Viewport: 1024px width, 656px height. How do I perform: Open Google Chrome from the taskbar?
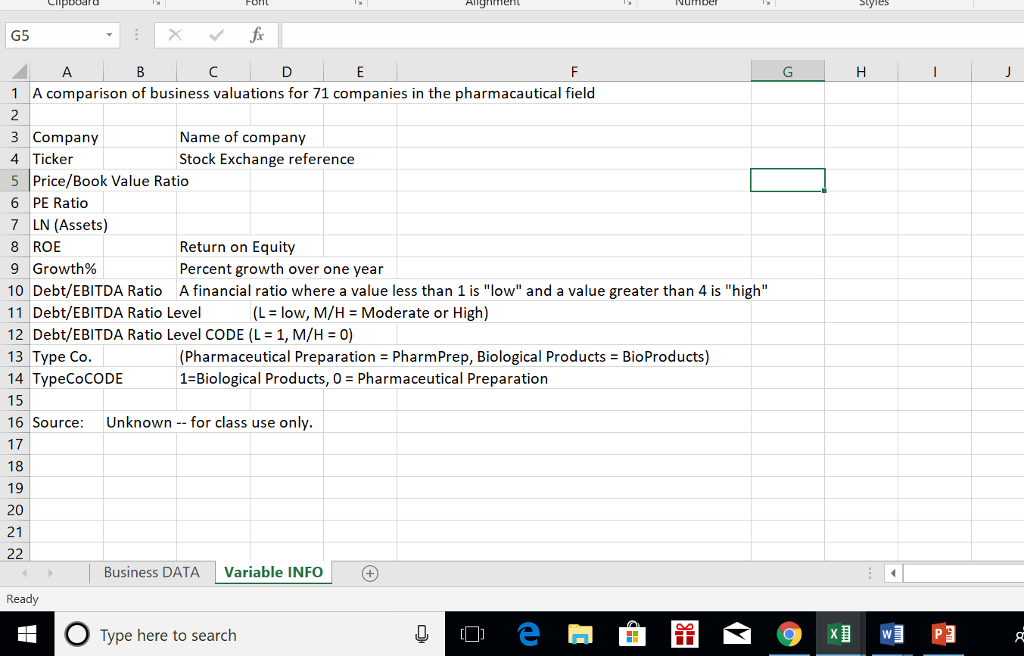point(789,633)
